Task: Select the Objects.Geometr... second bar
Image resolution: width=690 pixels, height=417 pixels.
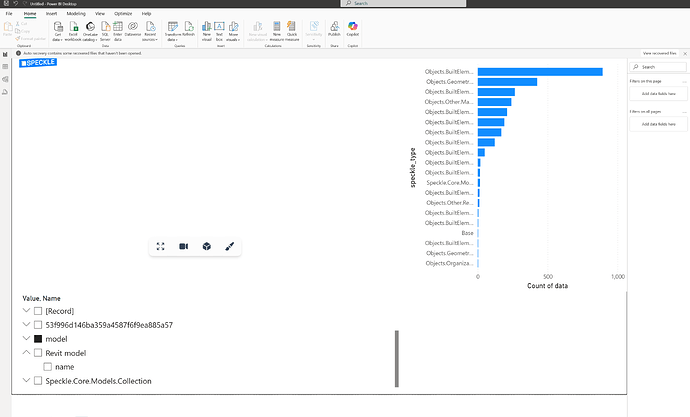Action: [507, 82]
